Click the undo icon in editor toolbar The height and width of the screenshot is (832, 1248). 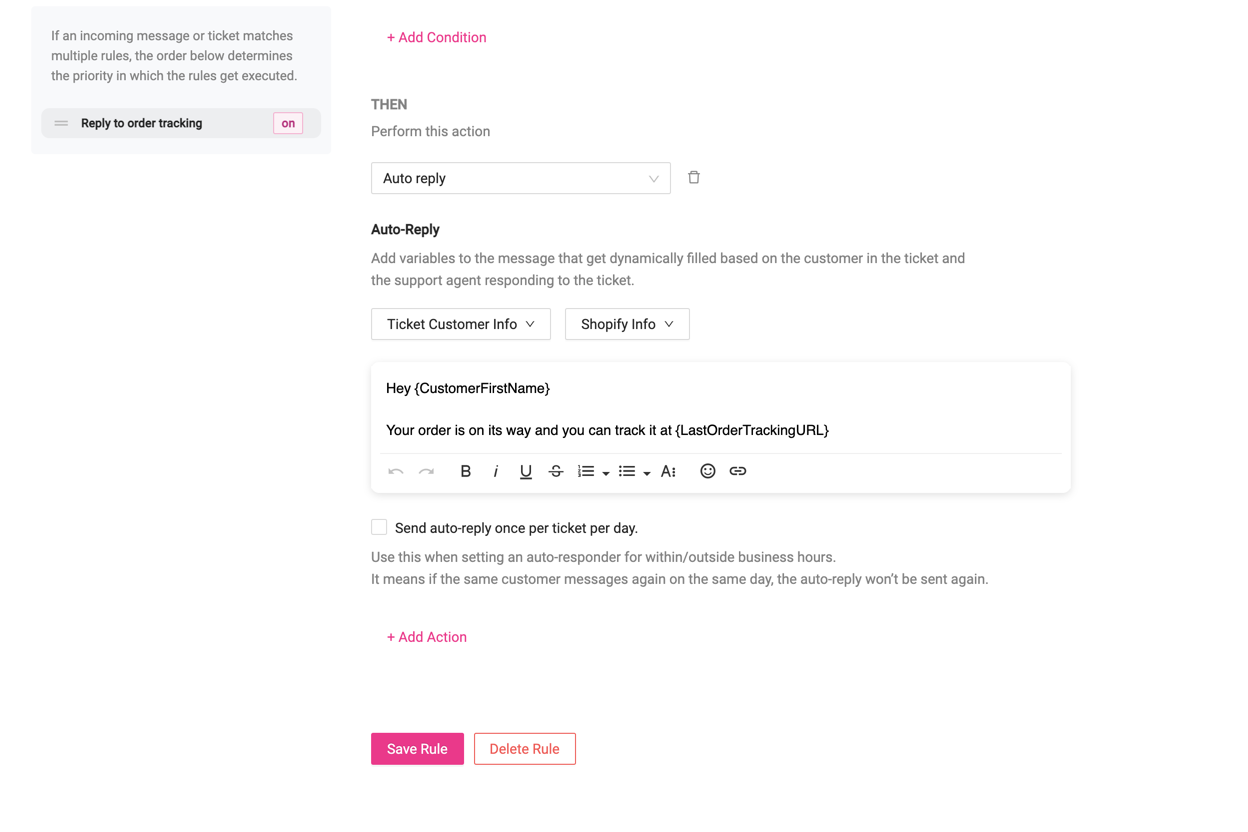pos(396,471)
